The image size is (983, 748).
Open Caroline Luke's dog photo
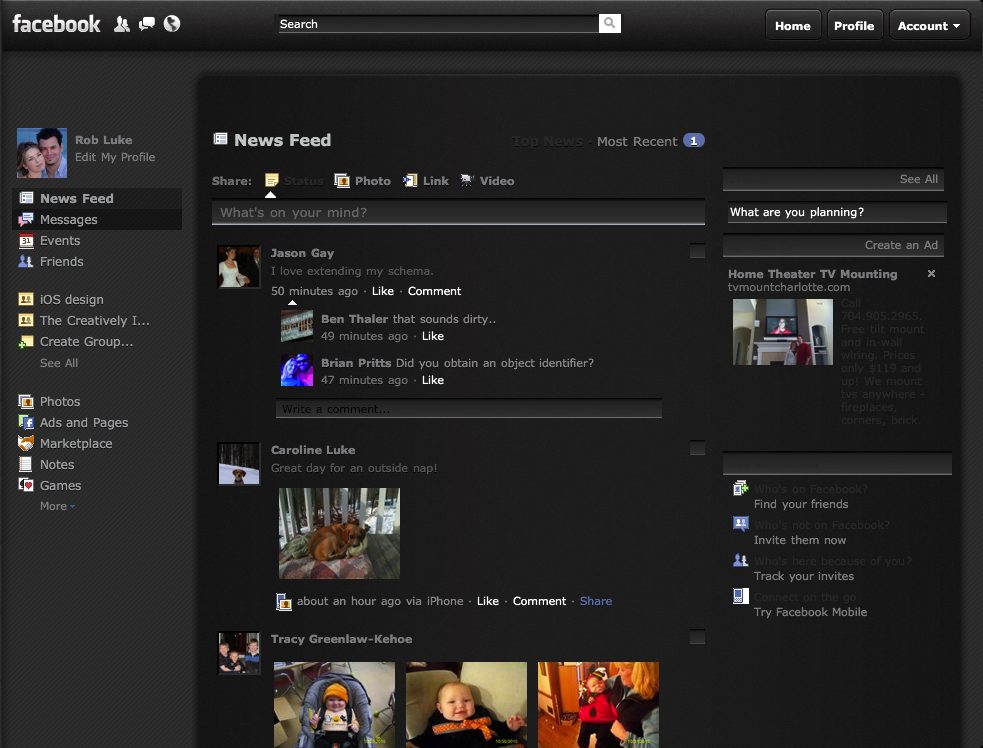click(x=339, y=533)
